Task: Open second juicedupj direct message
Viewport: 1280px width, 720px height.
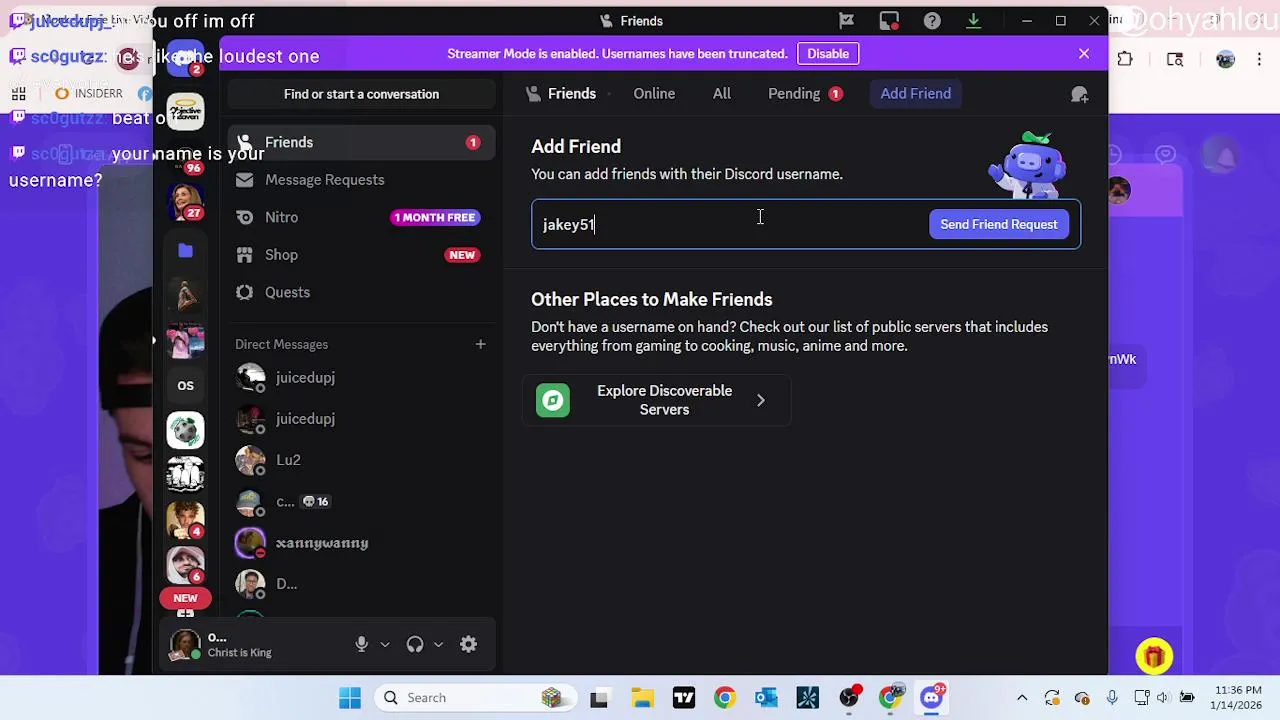Action: [x=361, y=419]
